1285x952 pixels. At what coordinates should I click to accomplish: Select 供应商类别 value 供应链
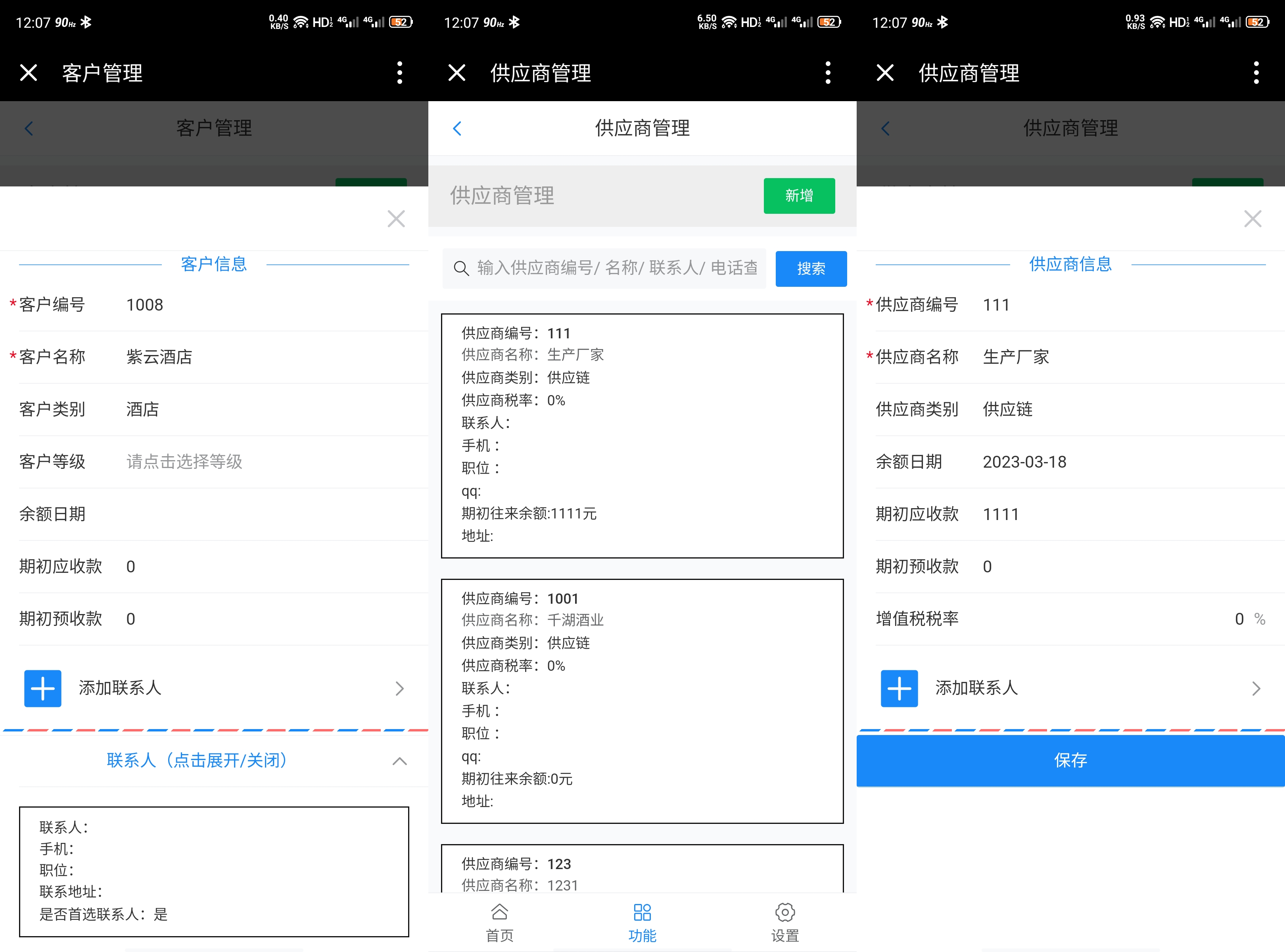tap(1008, 410)
